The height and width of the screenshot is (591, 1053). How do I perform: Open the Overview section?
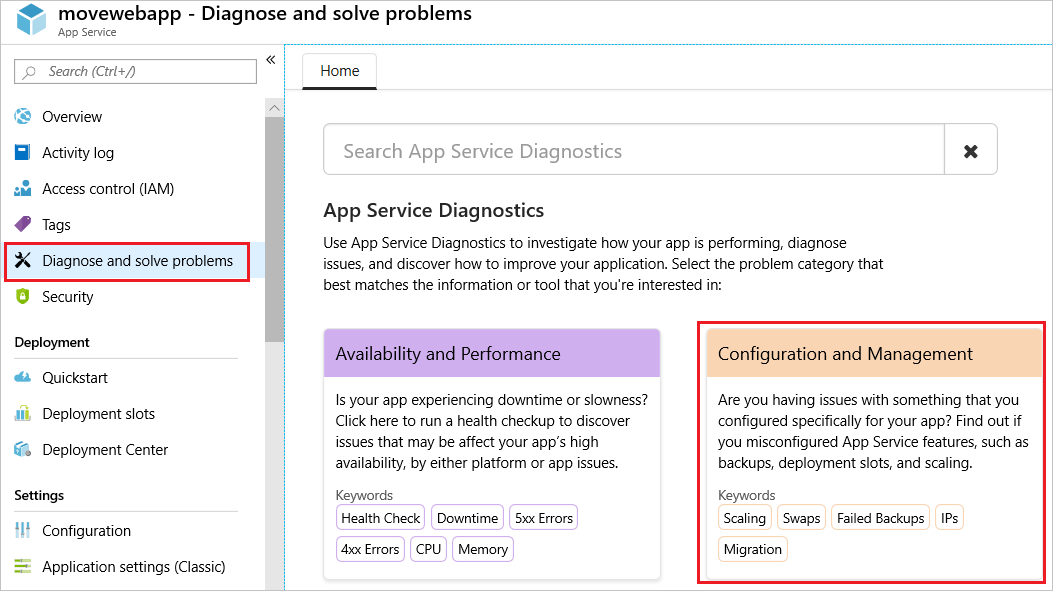tap(72, 116)
